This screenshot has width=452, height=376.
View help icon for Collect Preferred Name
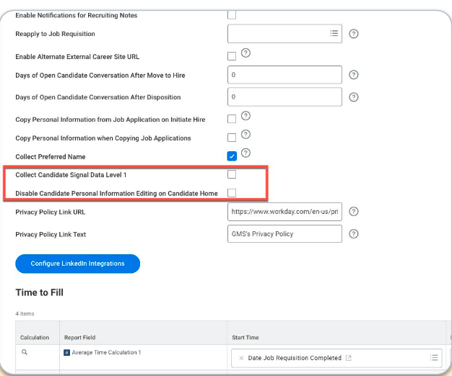point(246,153)
